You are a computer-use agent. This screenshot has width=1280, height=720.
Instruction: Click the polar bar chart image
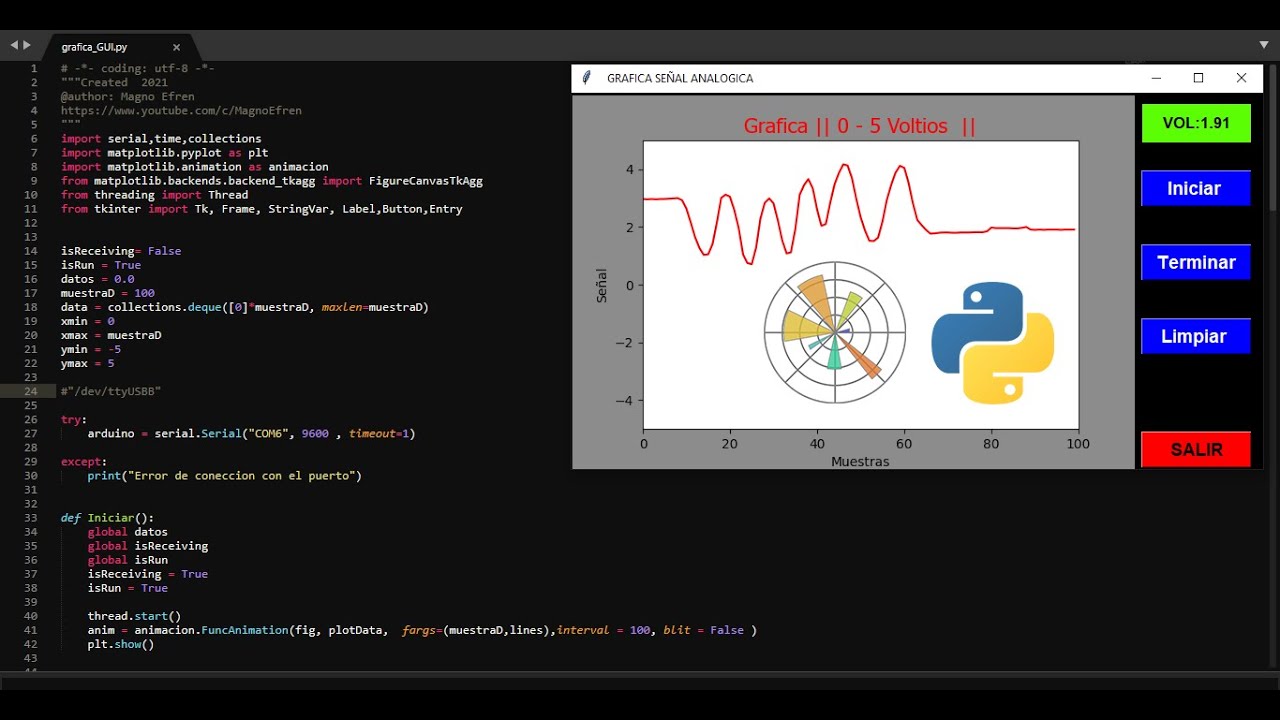[835, 332]
